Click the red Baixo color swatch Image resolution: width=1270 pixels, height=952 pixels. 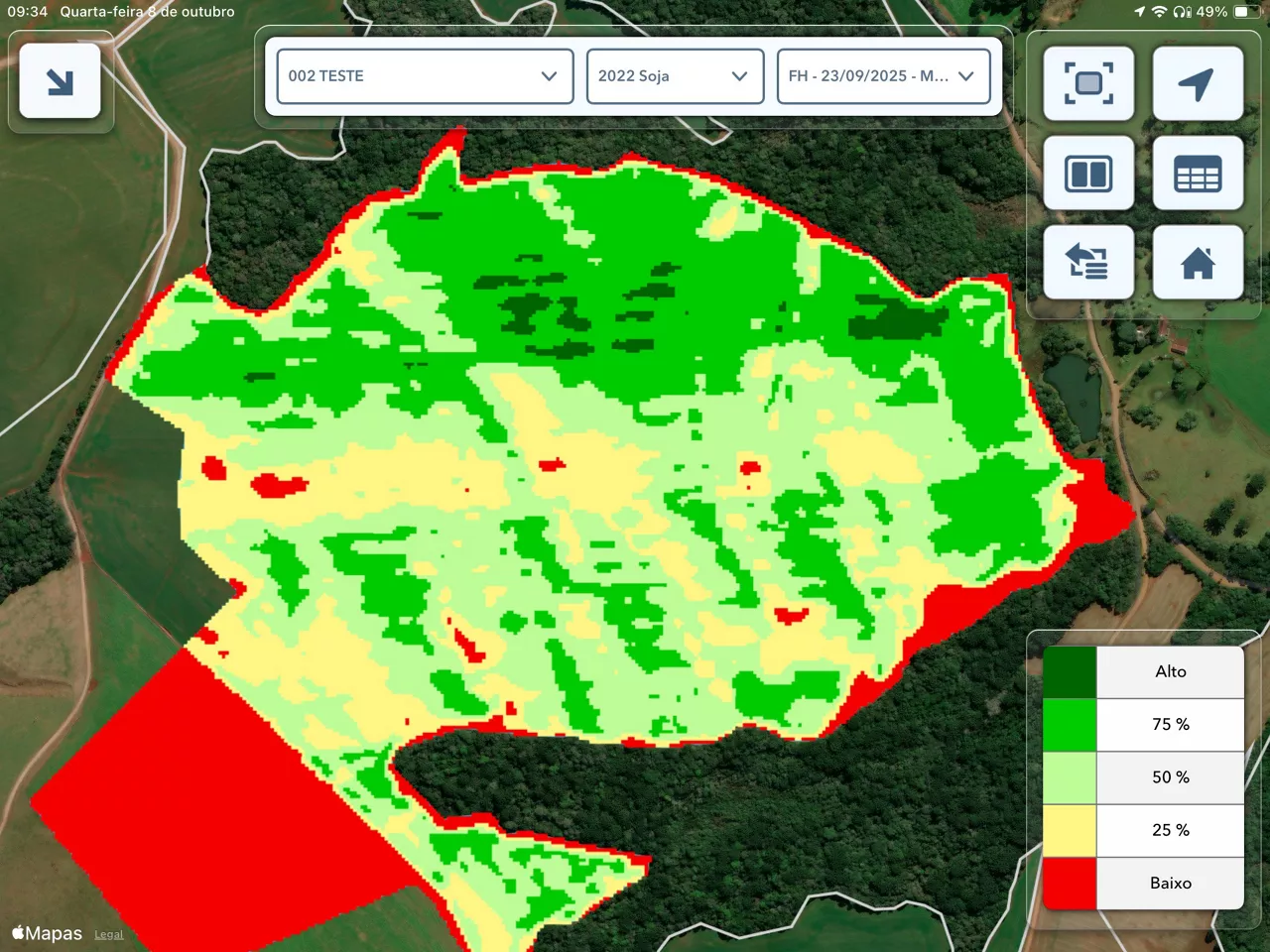coord(1069,883)
